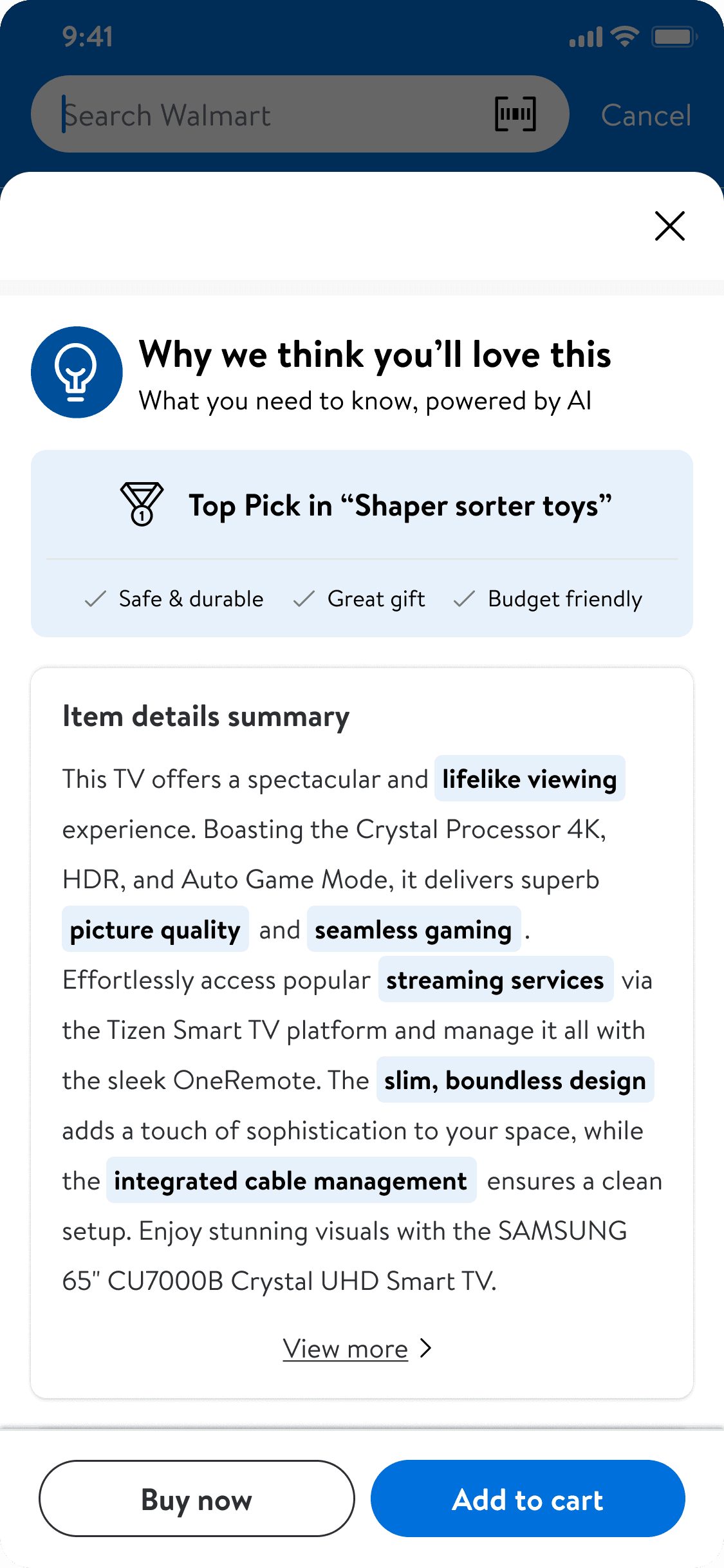This screenshot has height=1568, width=724.
Task: Tap the Top Pick medal icon
Action: (x=142, y=504)
